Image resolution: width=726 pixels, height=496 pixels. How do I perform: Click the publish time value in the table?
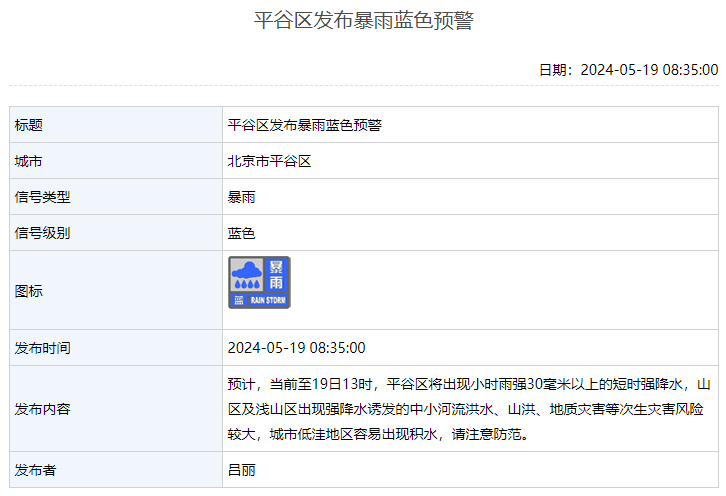(x=297, y=348)
